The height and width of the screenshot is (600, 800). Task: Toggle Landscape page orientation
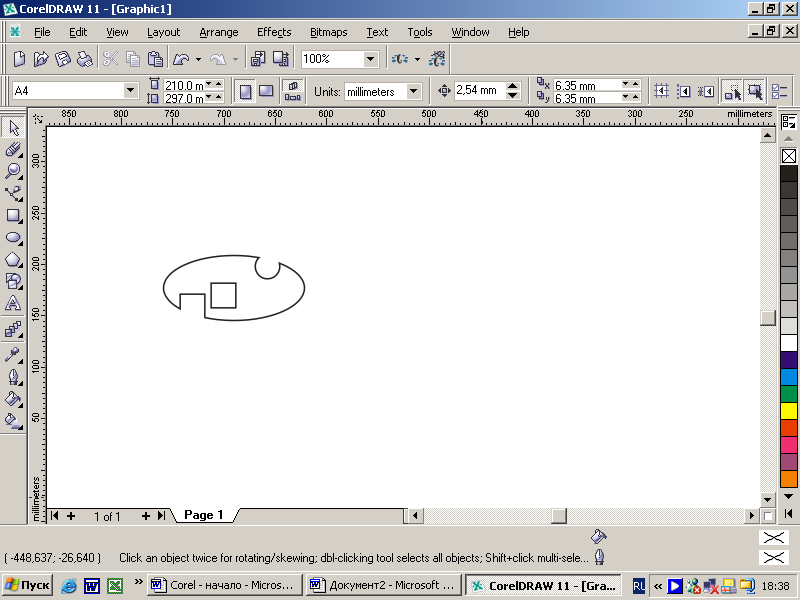(266, 92)
